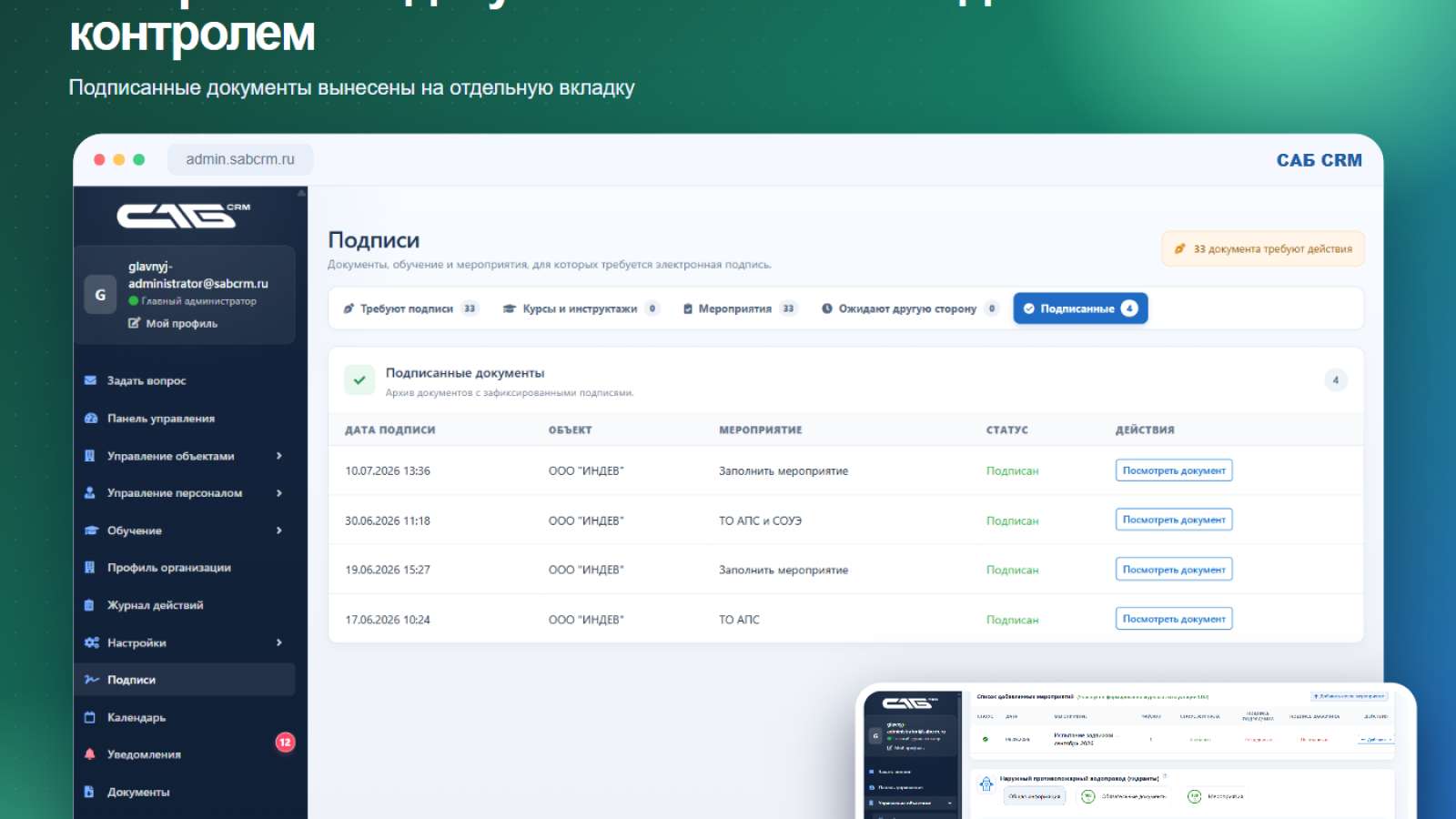
Task: Click the Настройки gears icon
Action: 91,642
